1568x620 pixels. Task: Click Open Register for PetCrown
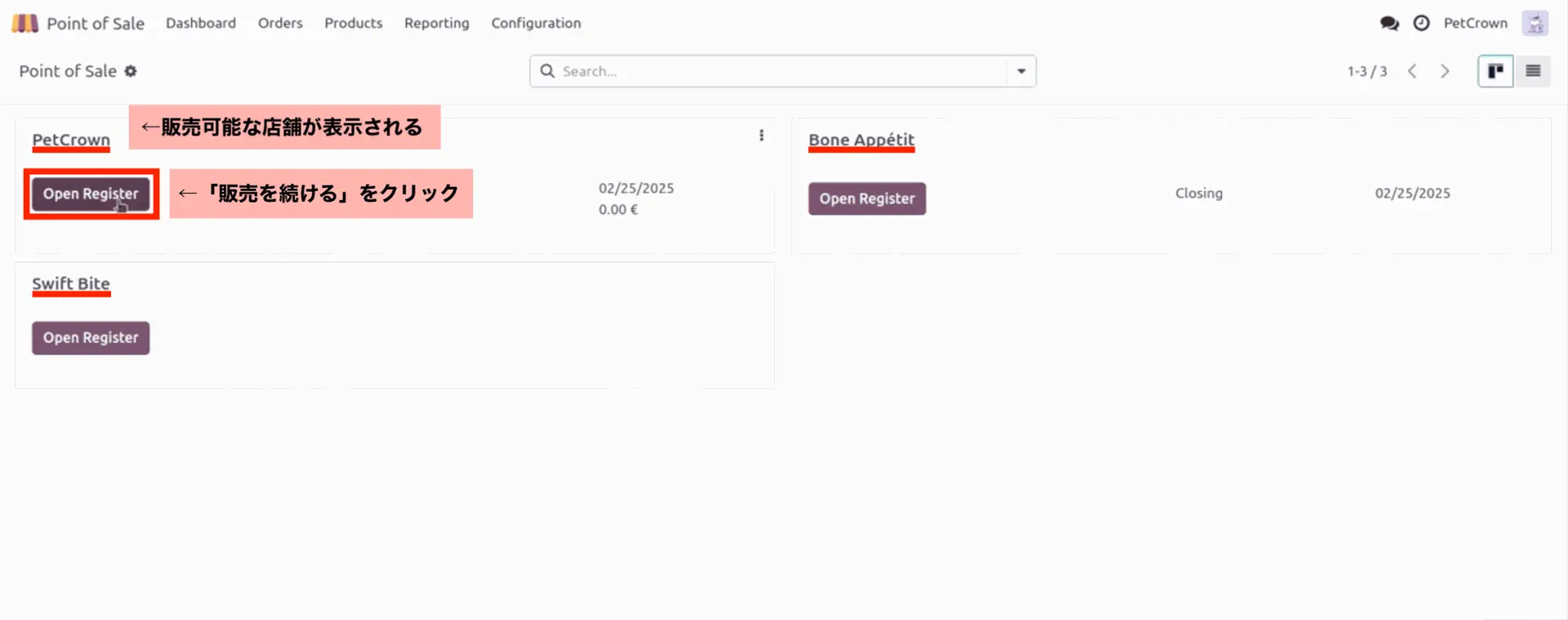click(x=91, y=194)
